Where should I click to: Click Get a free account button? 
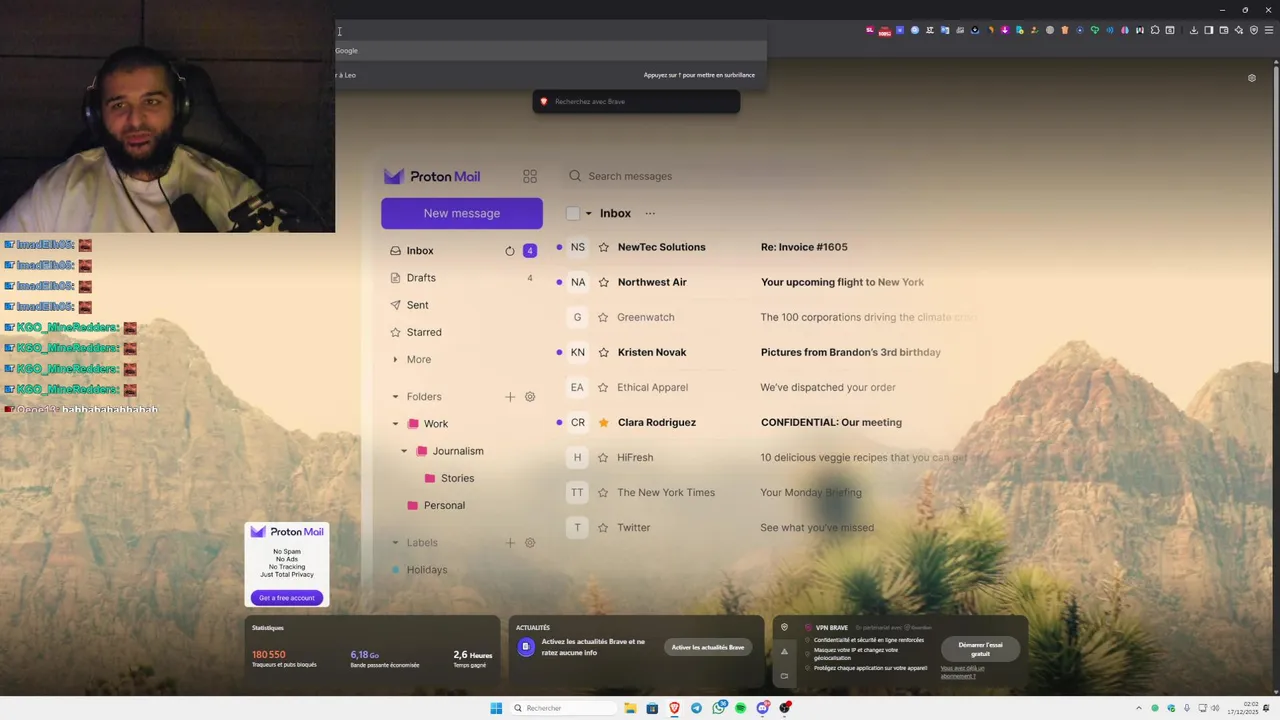coord(287,598)
